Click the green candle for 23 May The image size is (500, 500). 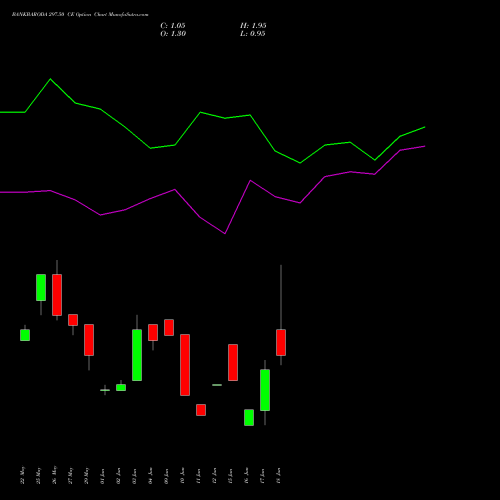(x=41, y=287)
